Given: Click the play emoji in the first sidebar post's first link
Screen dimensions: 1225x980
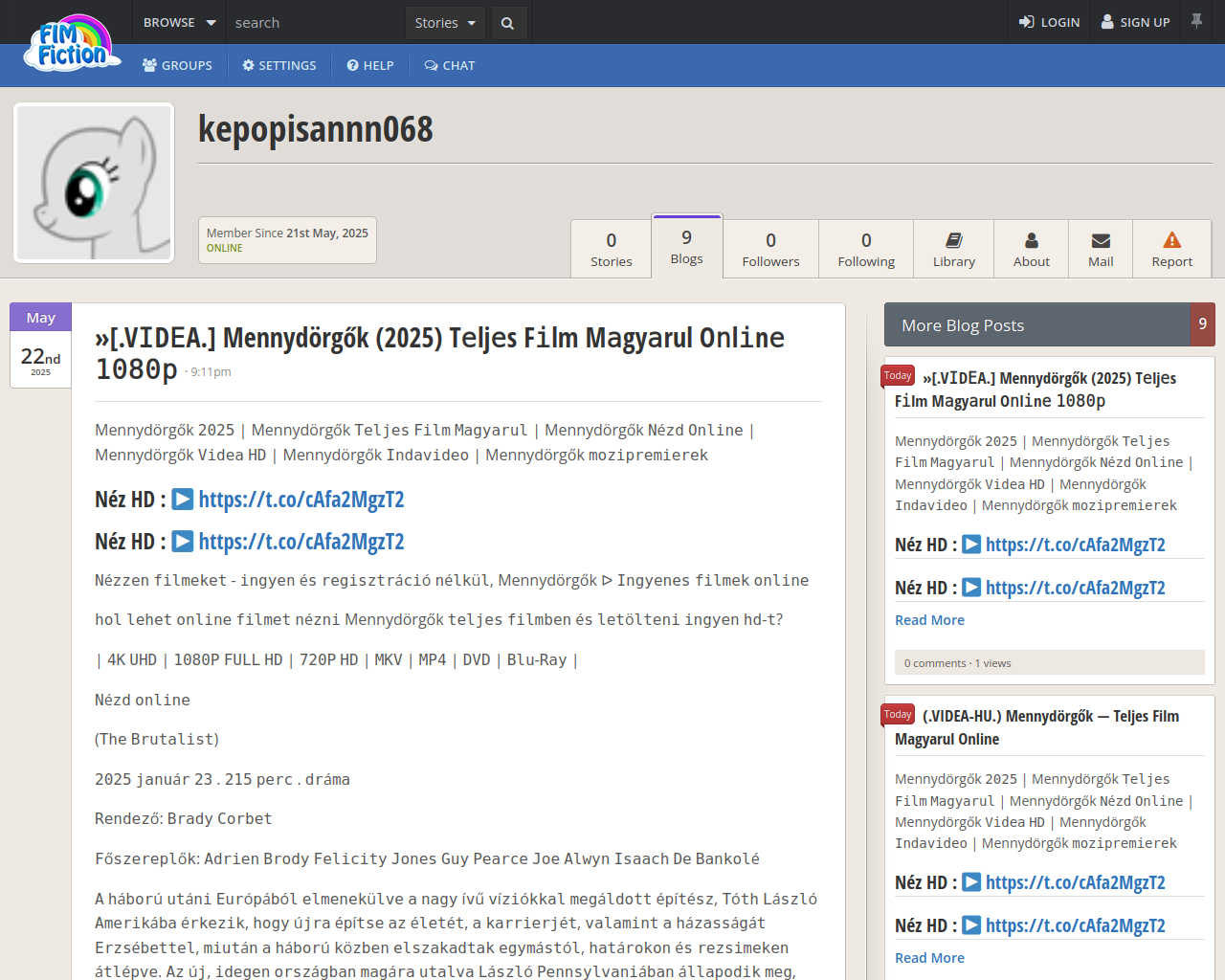Looking at the screenshot, I should pyautogui.click(x=971, y=545).
